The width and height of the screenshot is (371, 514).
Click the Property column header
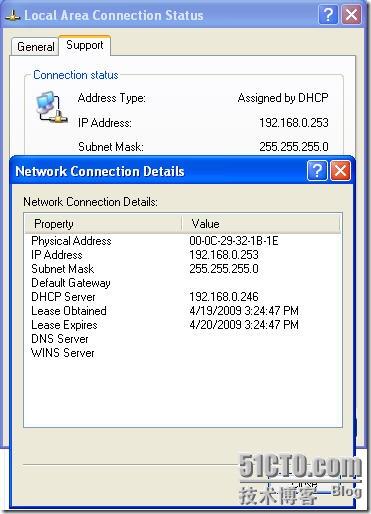pyautogui.click(x=103, y=224)
